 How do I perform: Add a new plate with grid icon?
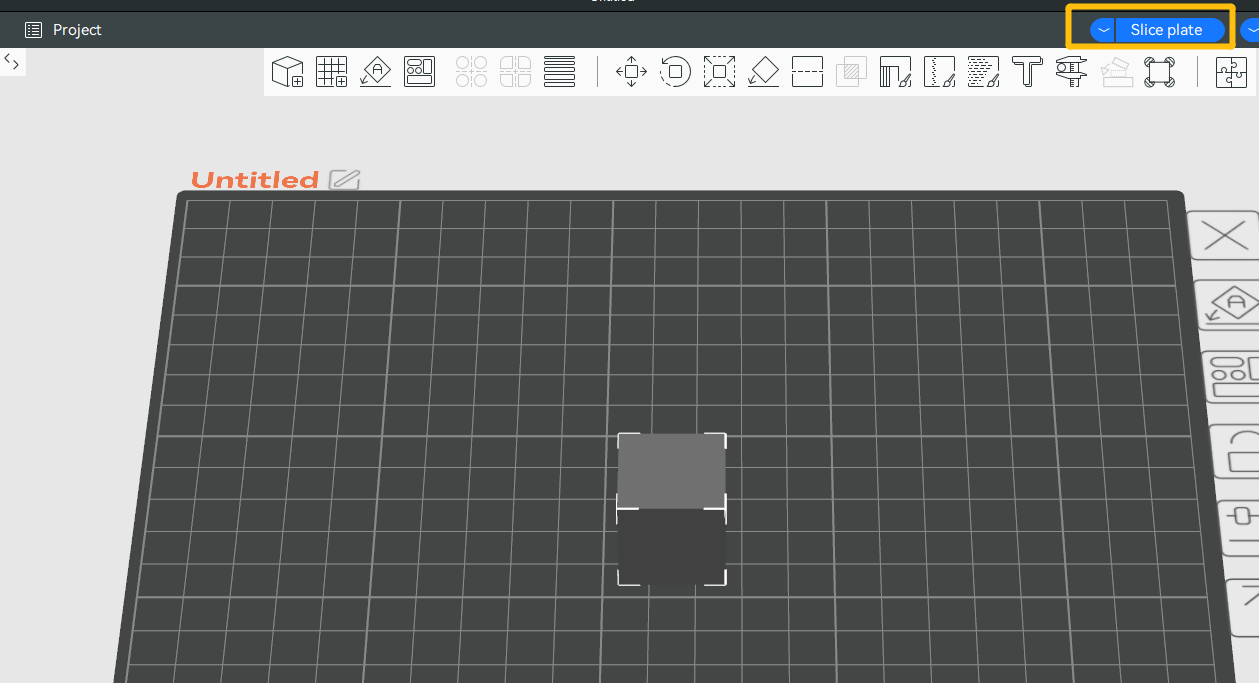tap(331, 72)
